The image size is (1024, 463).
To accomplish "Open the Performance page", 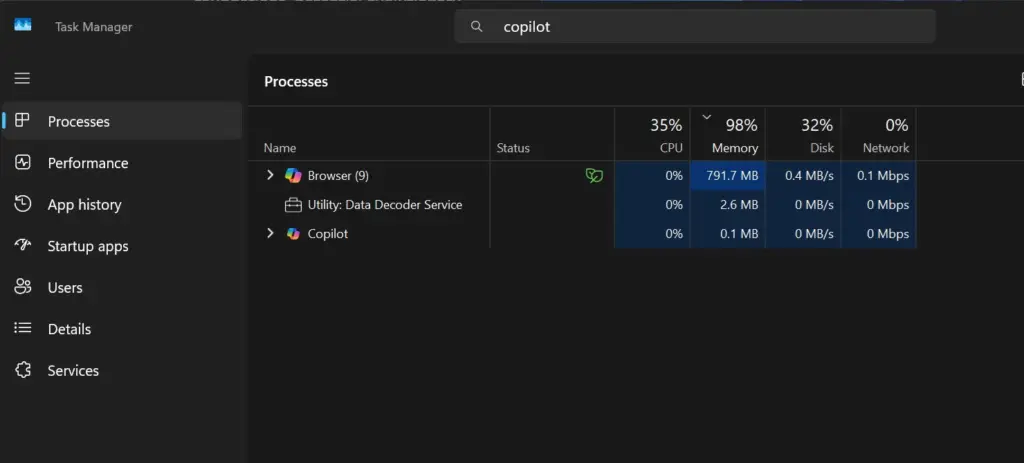I will tap(88, 163).
